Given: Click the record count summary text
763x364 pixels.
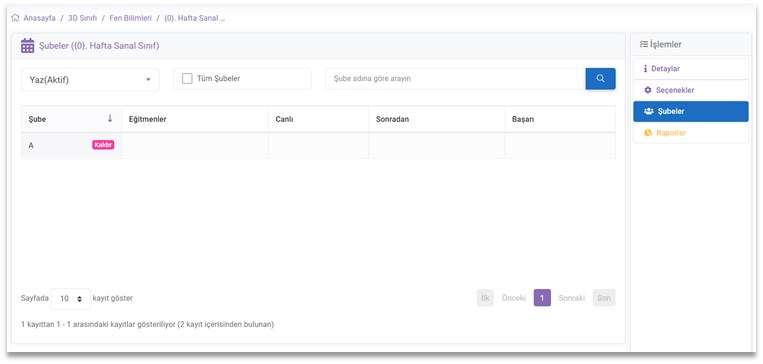Looking at the screenshot, I should pyautogui.click(x=147, y=324).
